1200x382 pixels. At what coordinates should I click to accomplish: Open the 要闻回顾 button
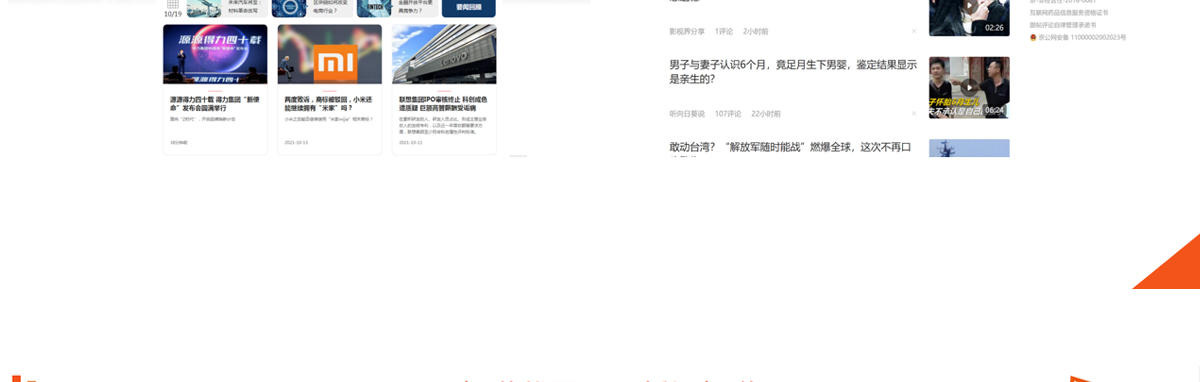click(x=468, y=8)
